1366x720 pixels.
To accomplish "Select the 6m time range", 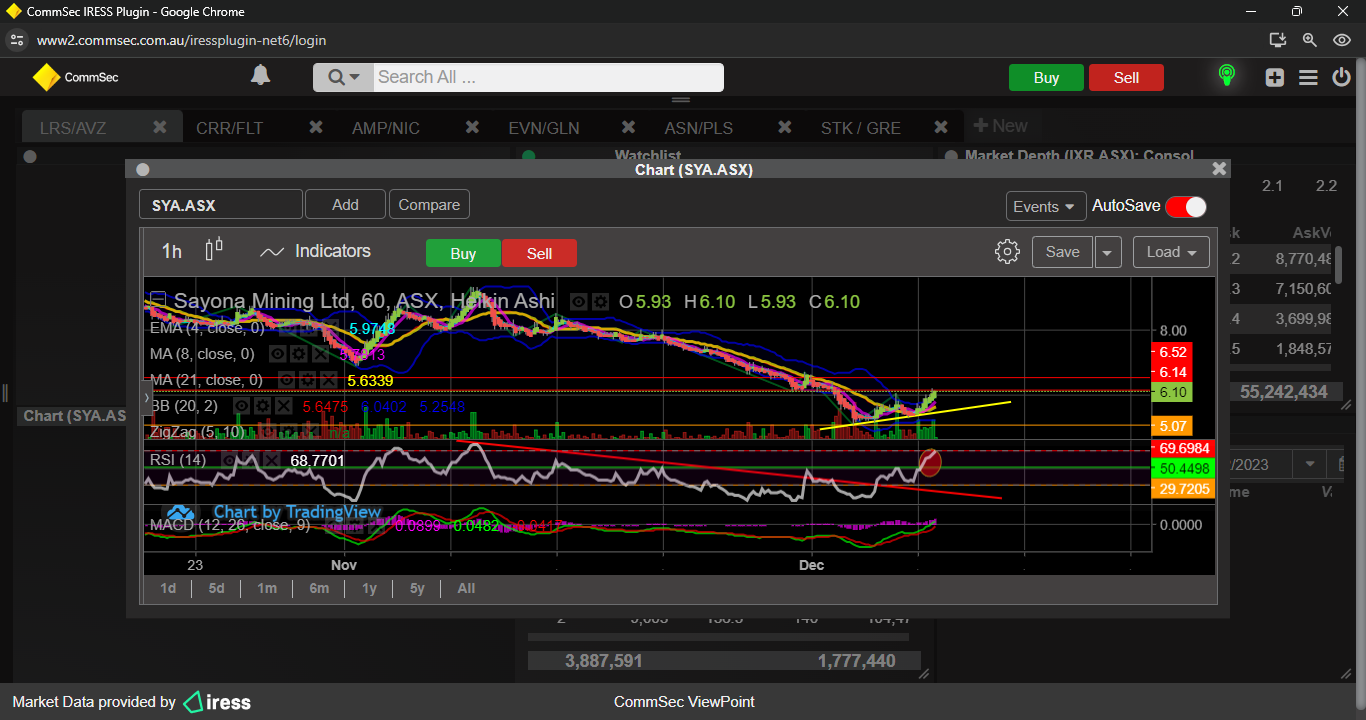I will 319,588.
